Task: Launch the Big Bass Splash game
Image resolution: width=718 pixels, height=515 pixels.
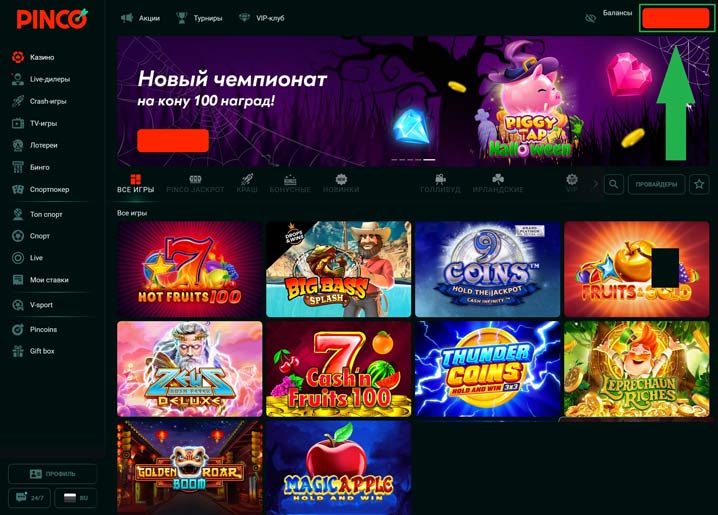Action: point(338,269)
